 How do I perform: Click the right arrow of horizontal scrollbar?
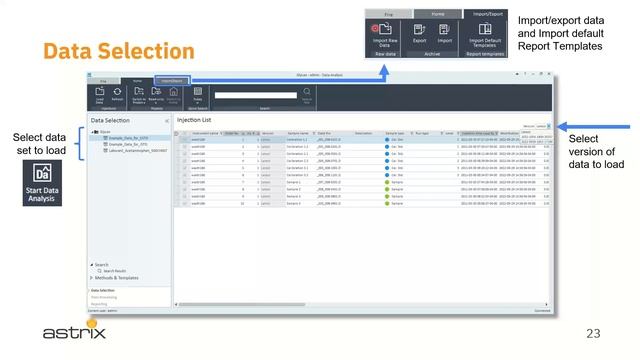coord(547,304)
